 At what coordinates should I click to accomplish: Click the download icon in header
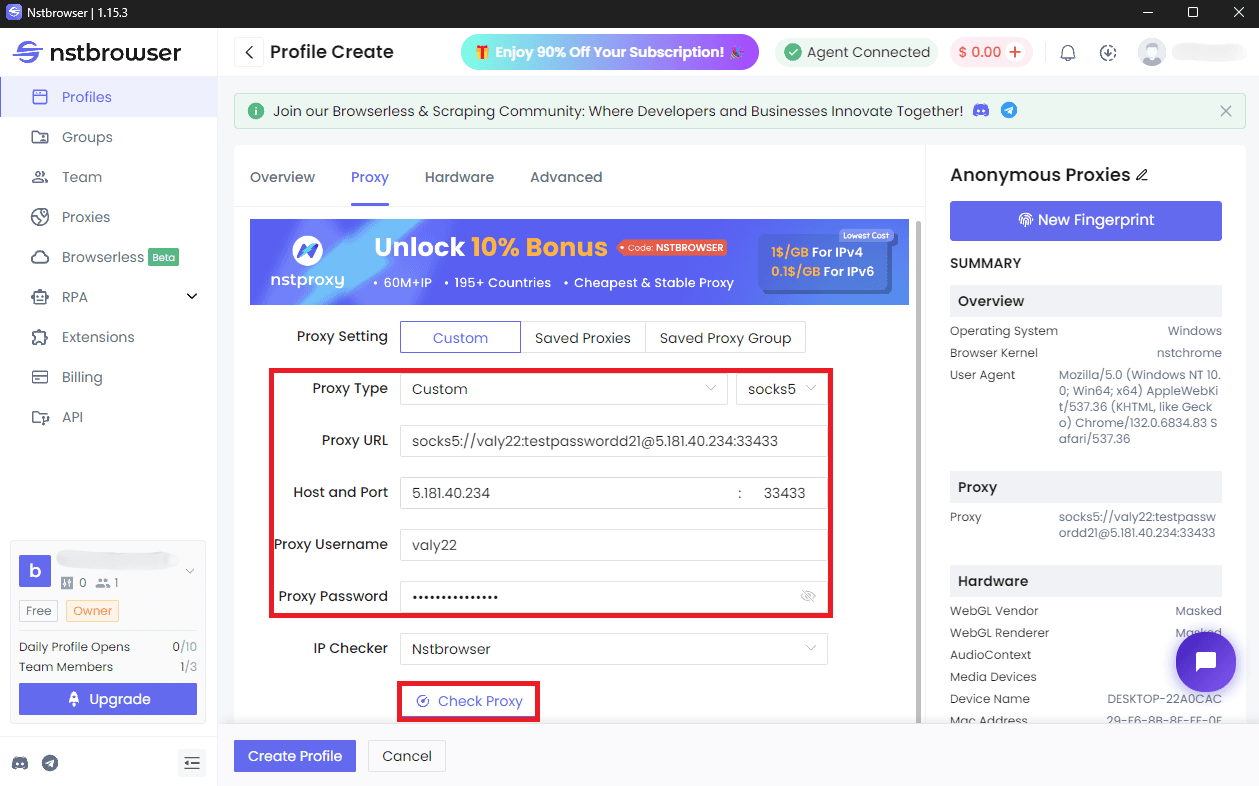click(x=1108, y=53)
